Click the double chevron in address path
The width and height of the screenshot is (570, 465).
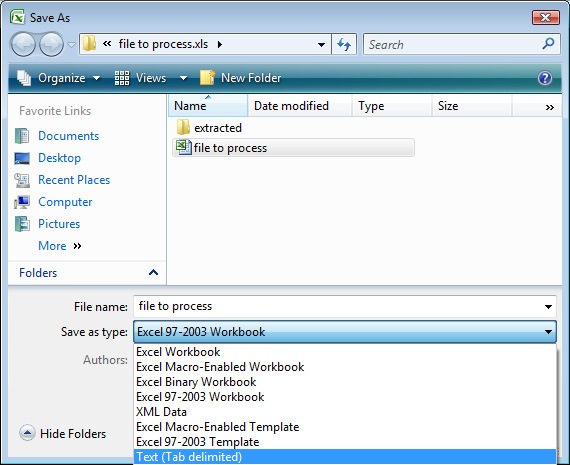107,44
